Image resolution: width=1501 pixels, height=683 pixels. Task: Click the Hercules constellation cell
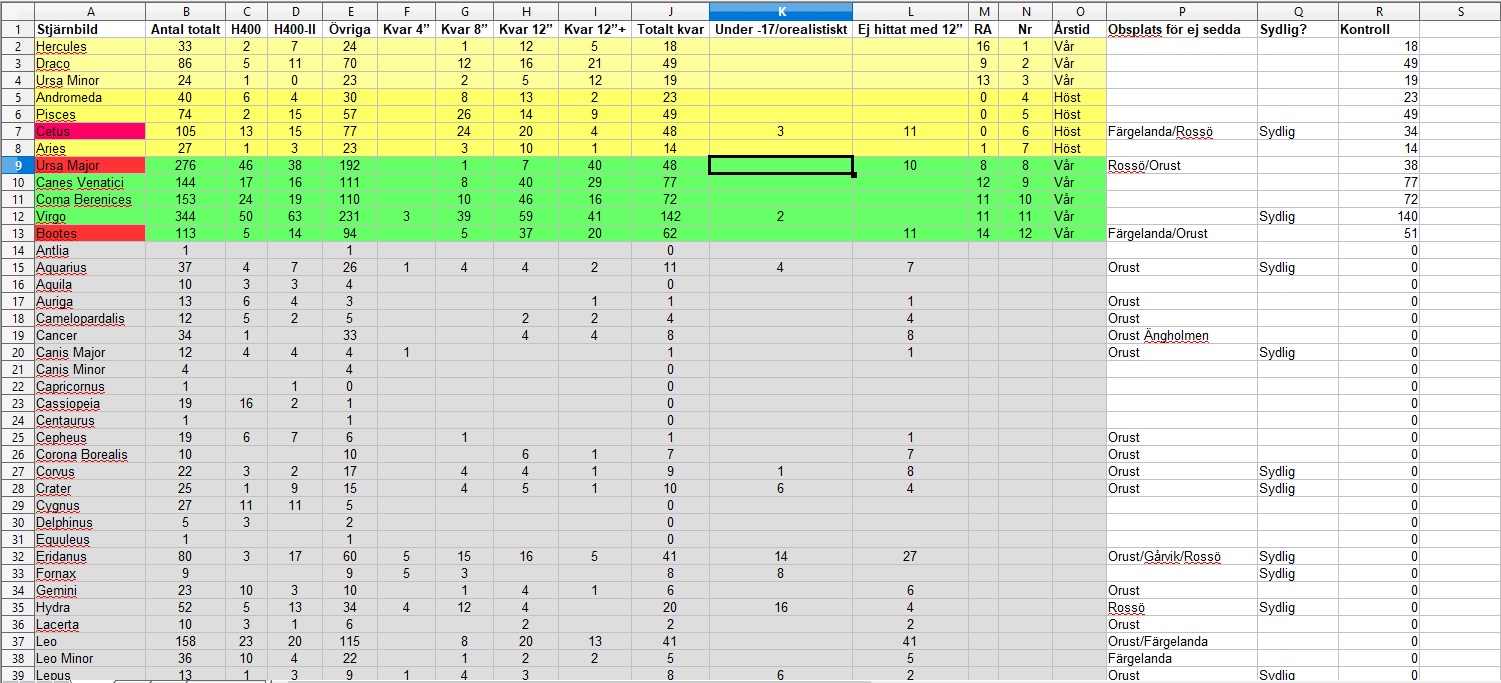(89, 47)
